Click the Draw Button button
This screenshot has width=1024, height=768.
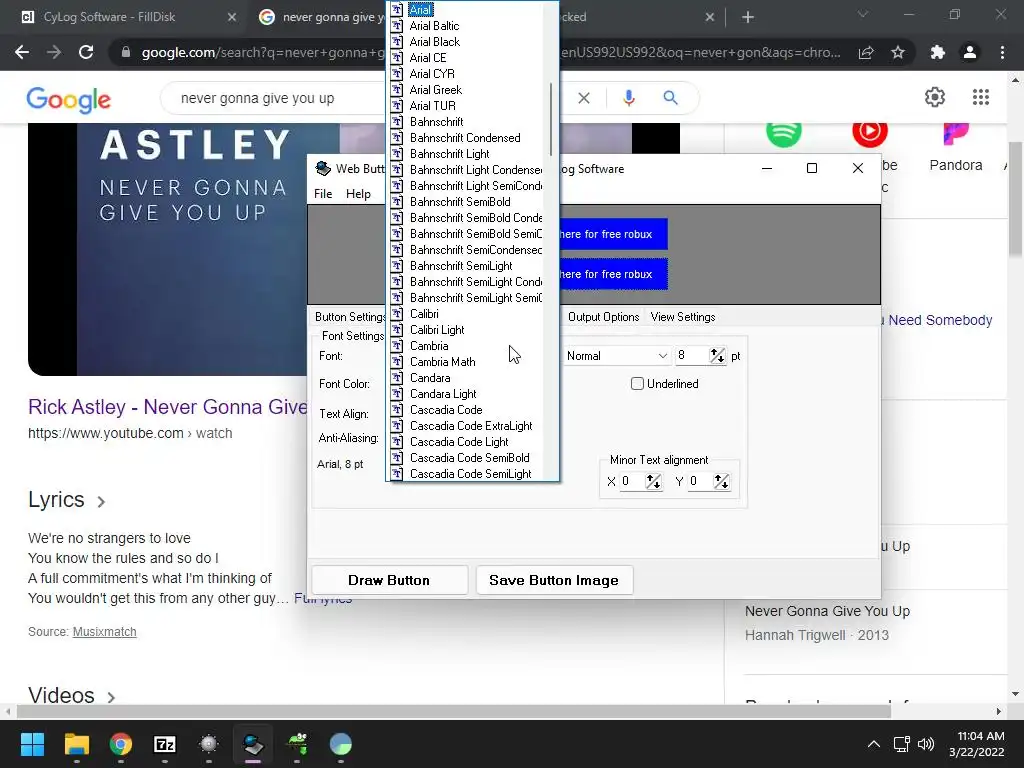389,581
